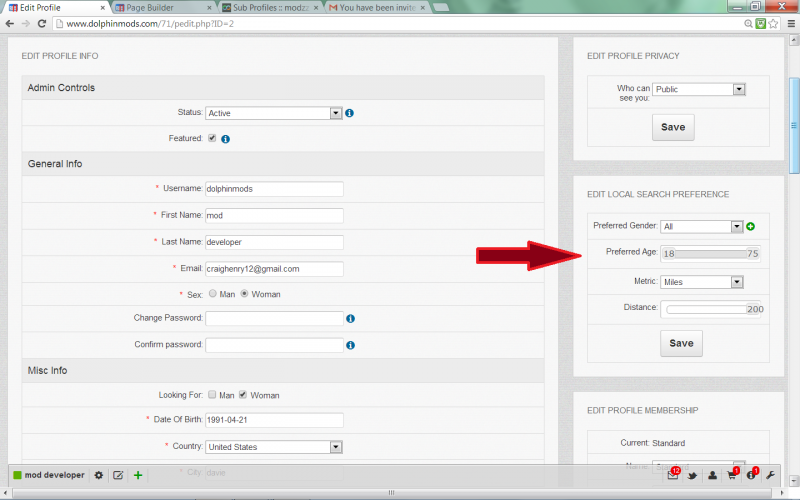Click the green shield extension icon
Screen dimensions: 800x500
(x=760, y=23)
